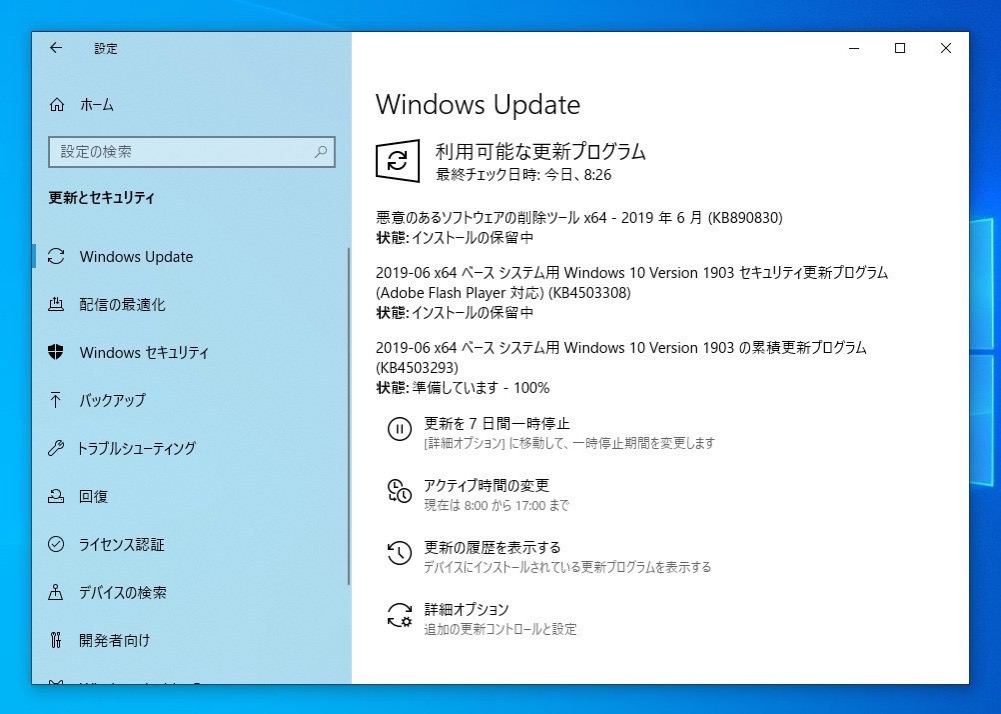Click the advanced options gear-sync icon
The height and width of the screenshot is (714, 1001).
(400, 615)
